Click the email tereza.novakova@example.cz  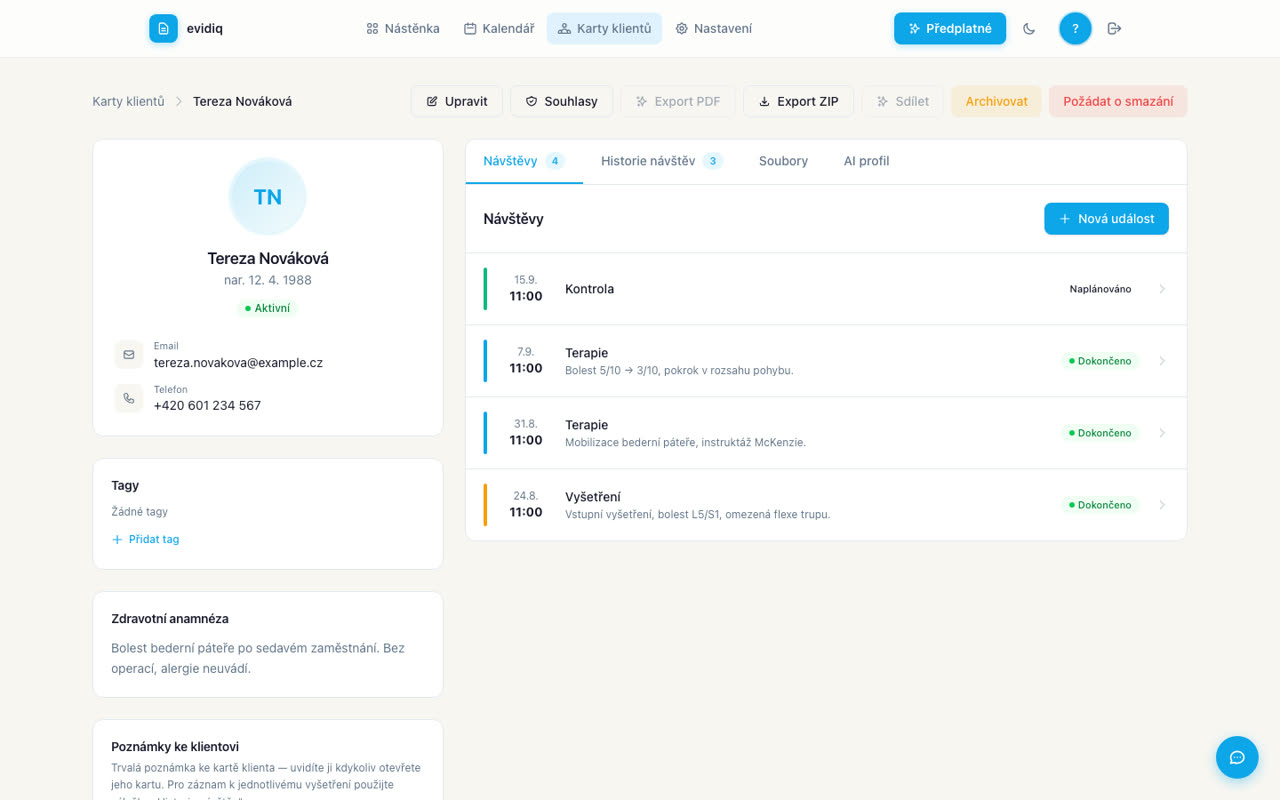[238, 363]
